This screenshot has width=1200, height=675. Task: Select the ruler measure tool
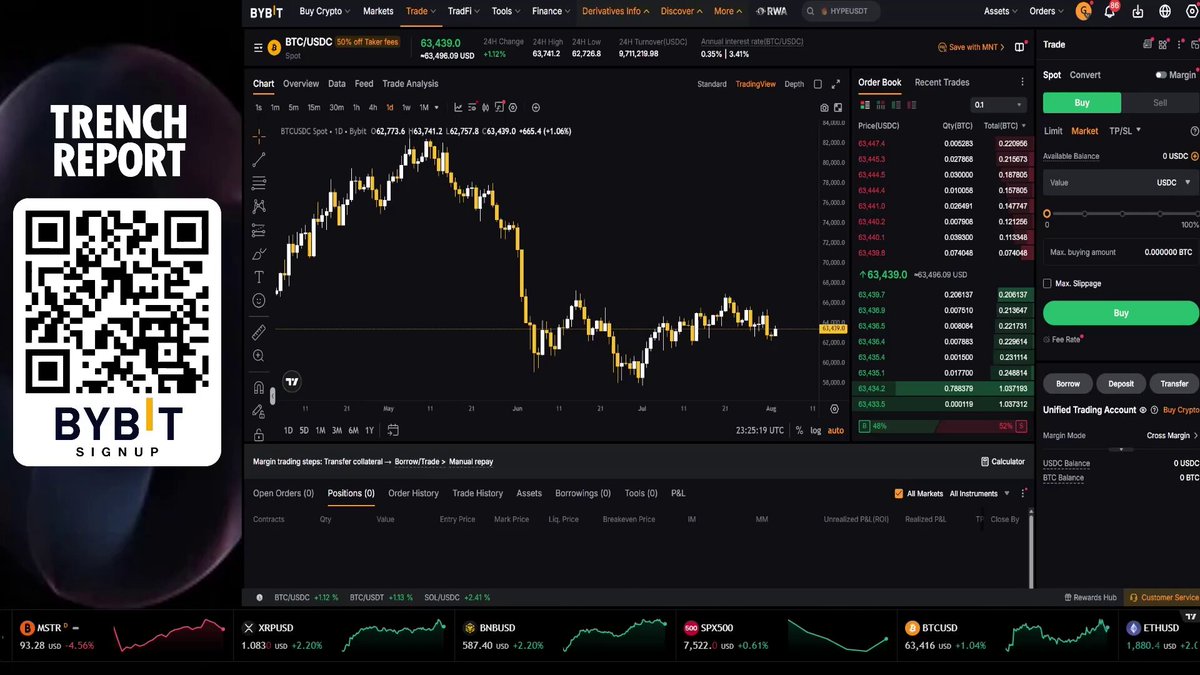259,331
